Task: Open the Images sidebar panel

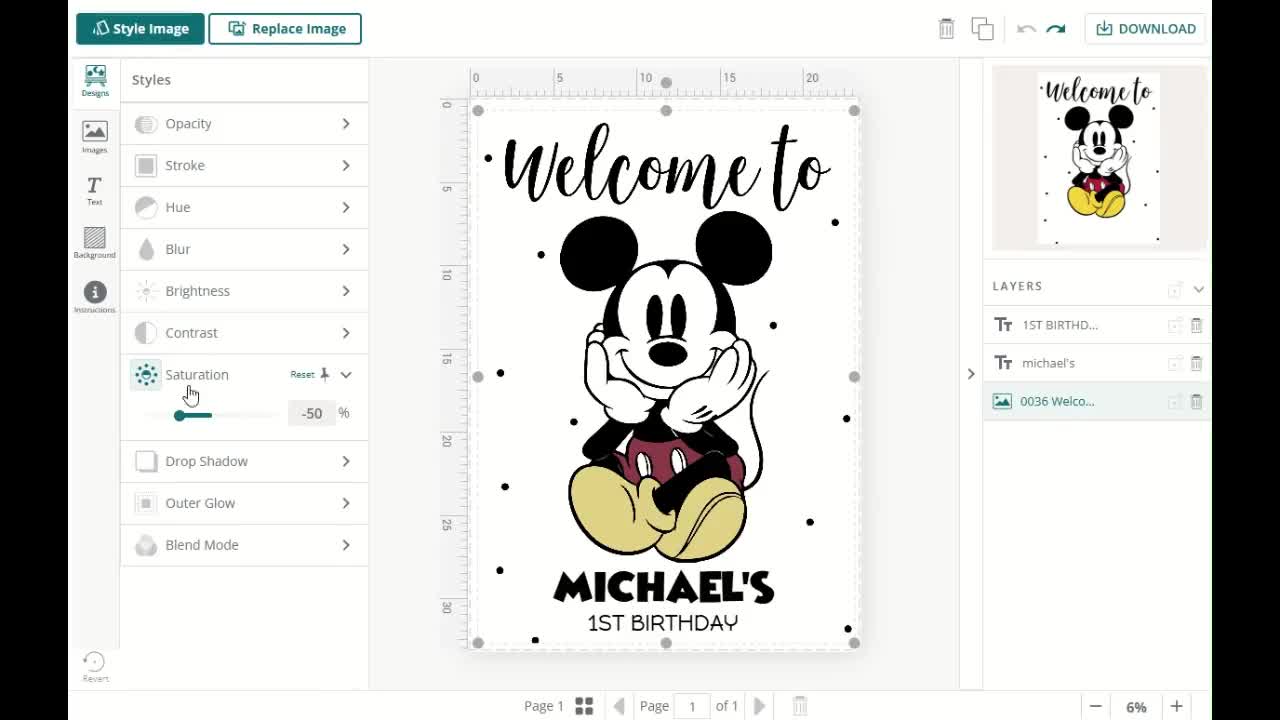Action: coord(95,137)
